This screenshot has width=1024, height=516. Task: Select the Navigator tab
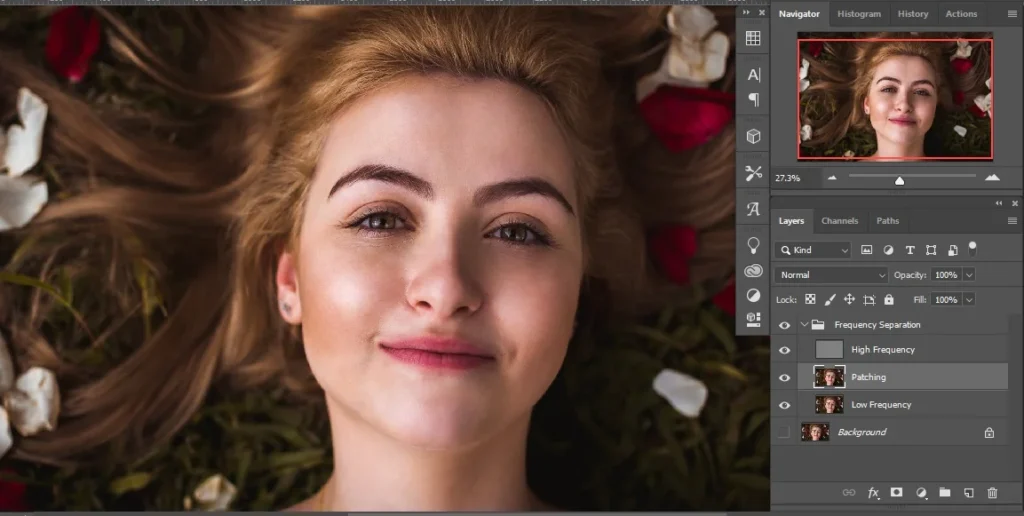(x=799, y=14)
